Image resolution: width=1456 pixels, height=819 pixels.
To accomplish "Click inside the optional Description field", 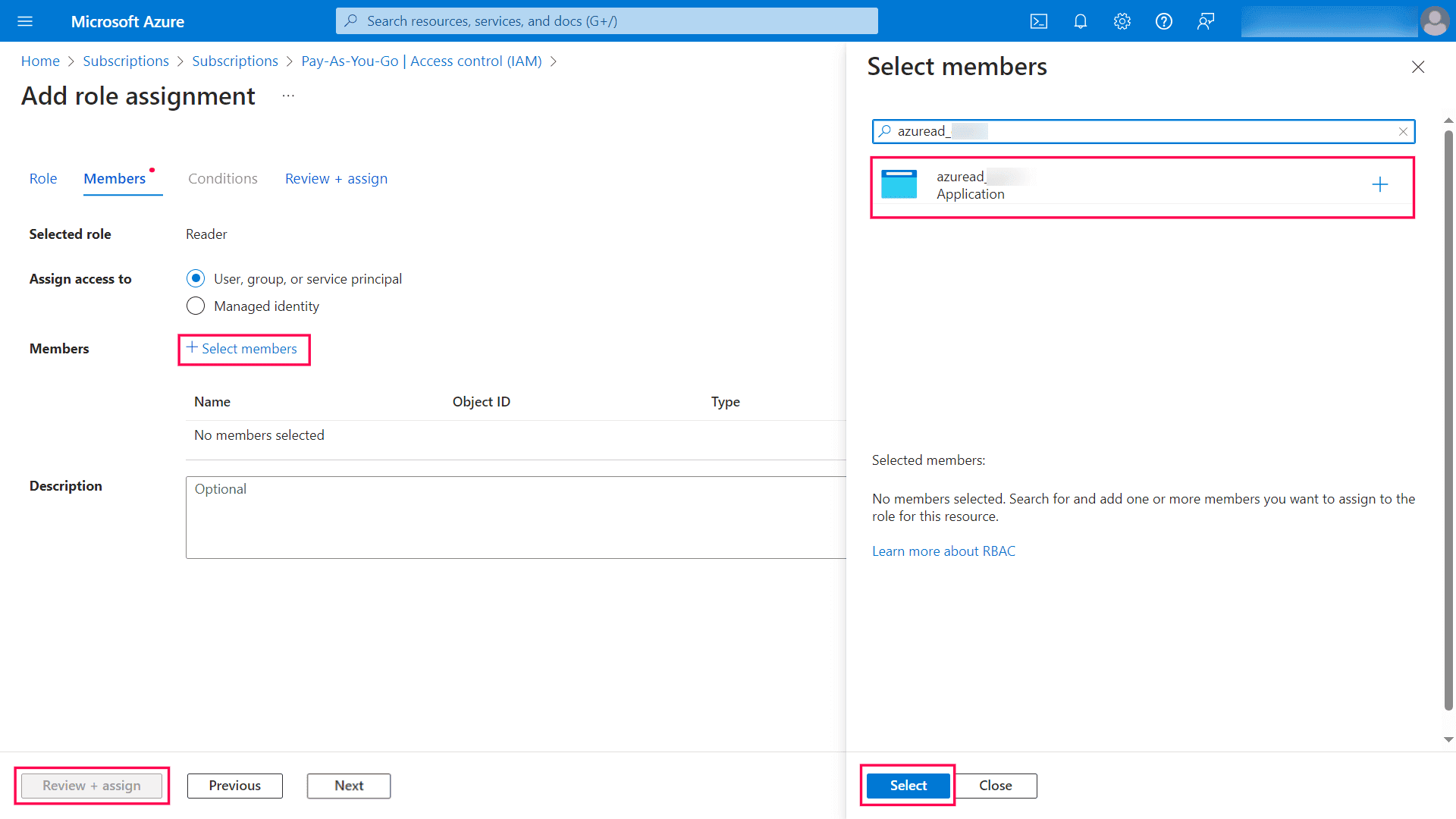I will click(516, 516).
